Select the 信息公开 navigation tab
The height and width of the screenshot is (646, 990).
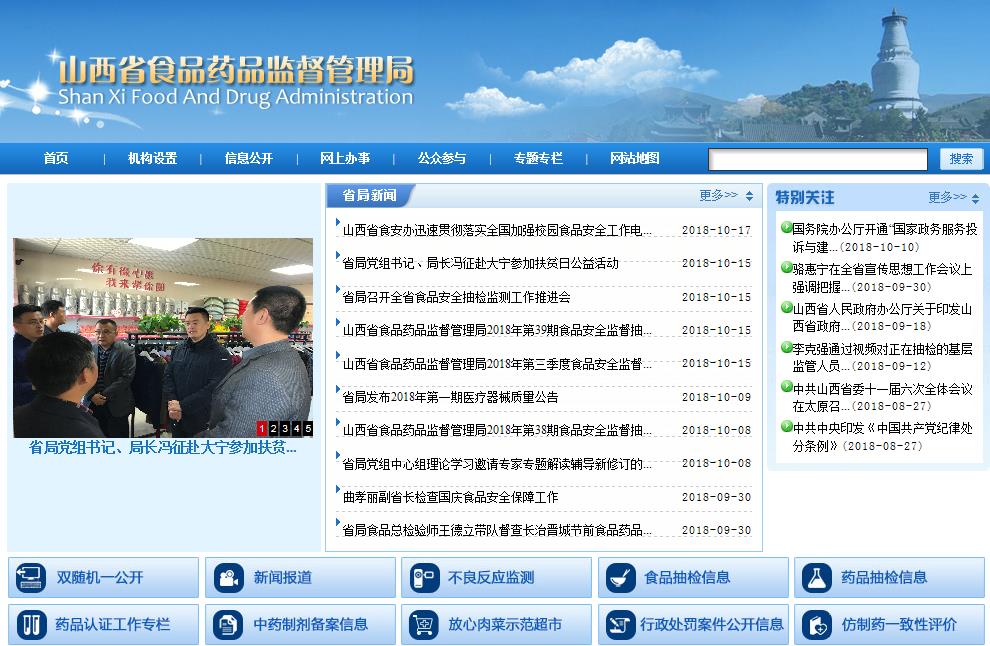(247, 159)
